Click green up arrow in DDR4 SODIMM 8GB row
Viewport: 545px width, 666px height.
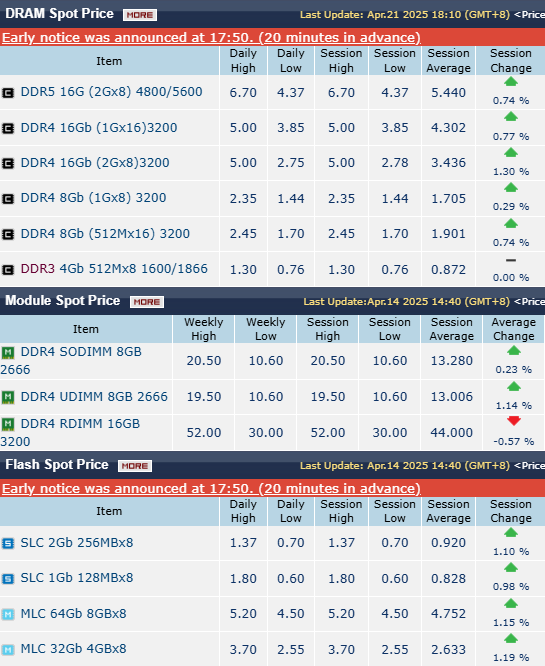click(x=514, y=350)
